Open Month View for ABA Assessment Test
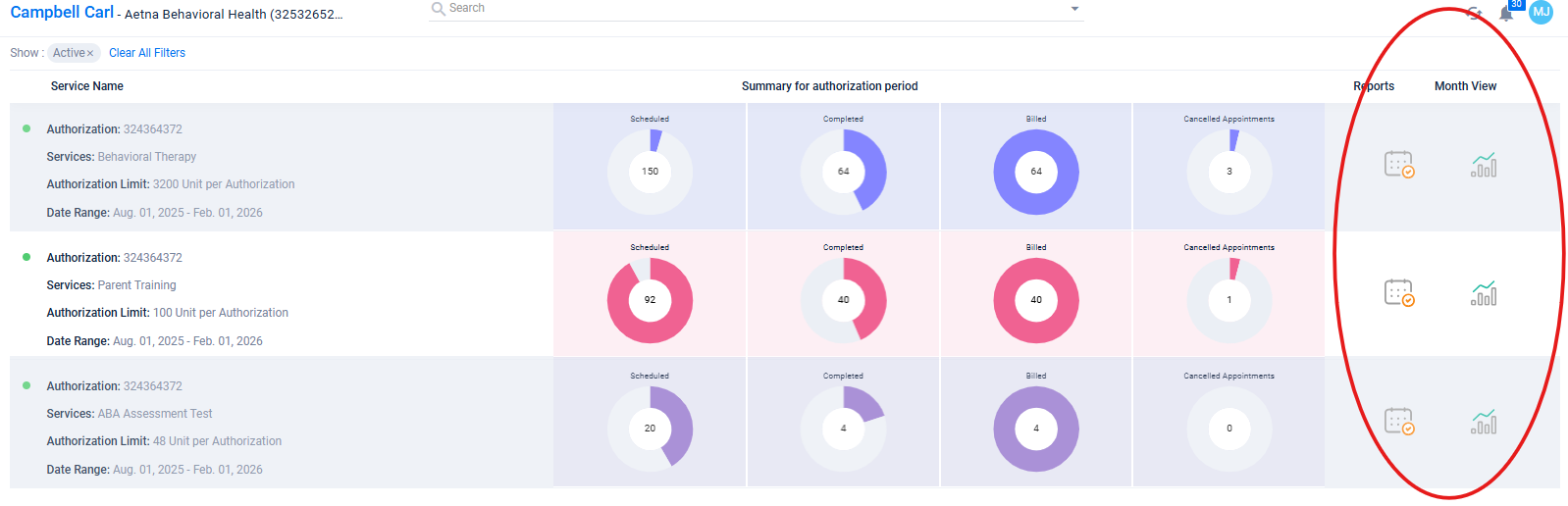The width and height of the screenshot is (1568, 506). click(x=1484, y=422)
